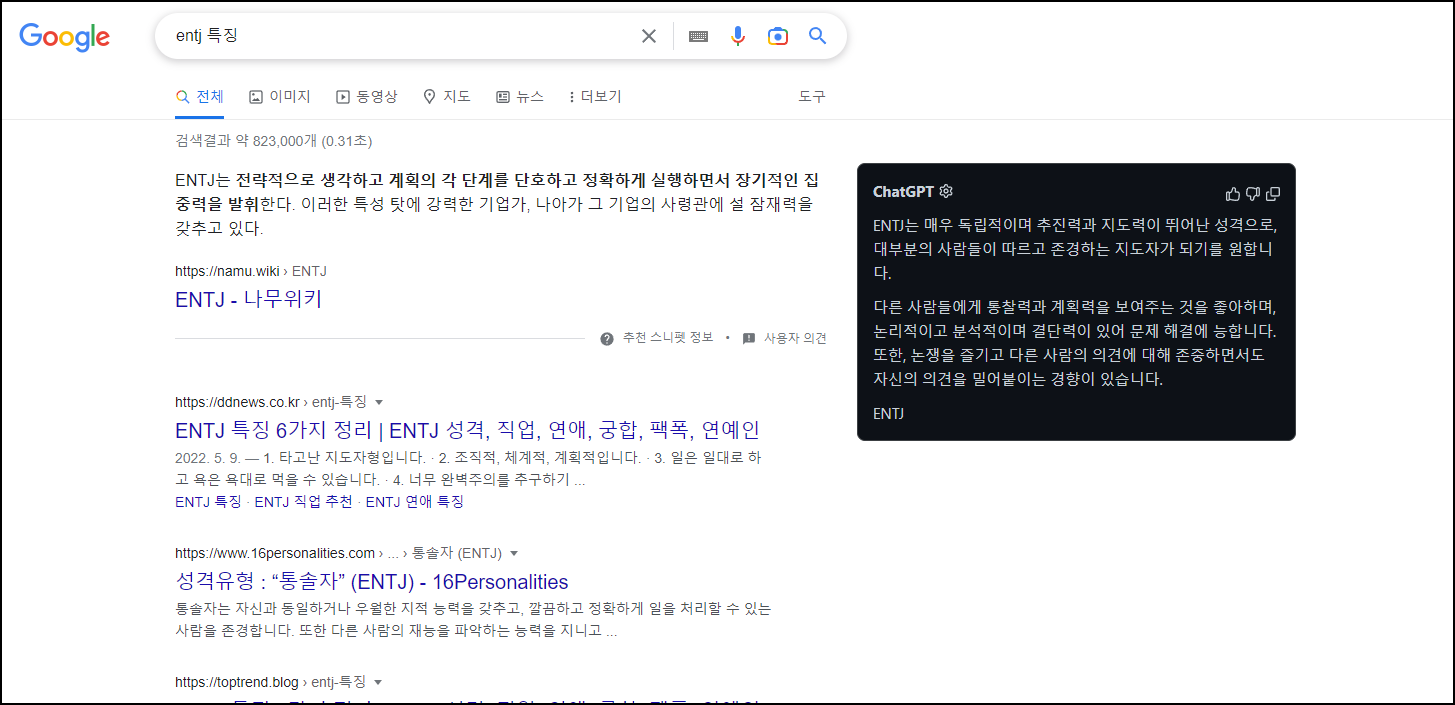Expand the ddnews.co.kr result options arrow

tap(379, 402)
